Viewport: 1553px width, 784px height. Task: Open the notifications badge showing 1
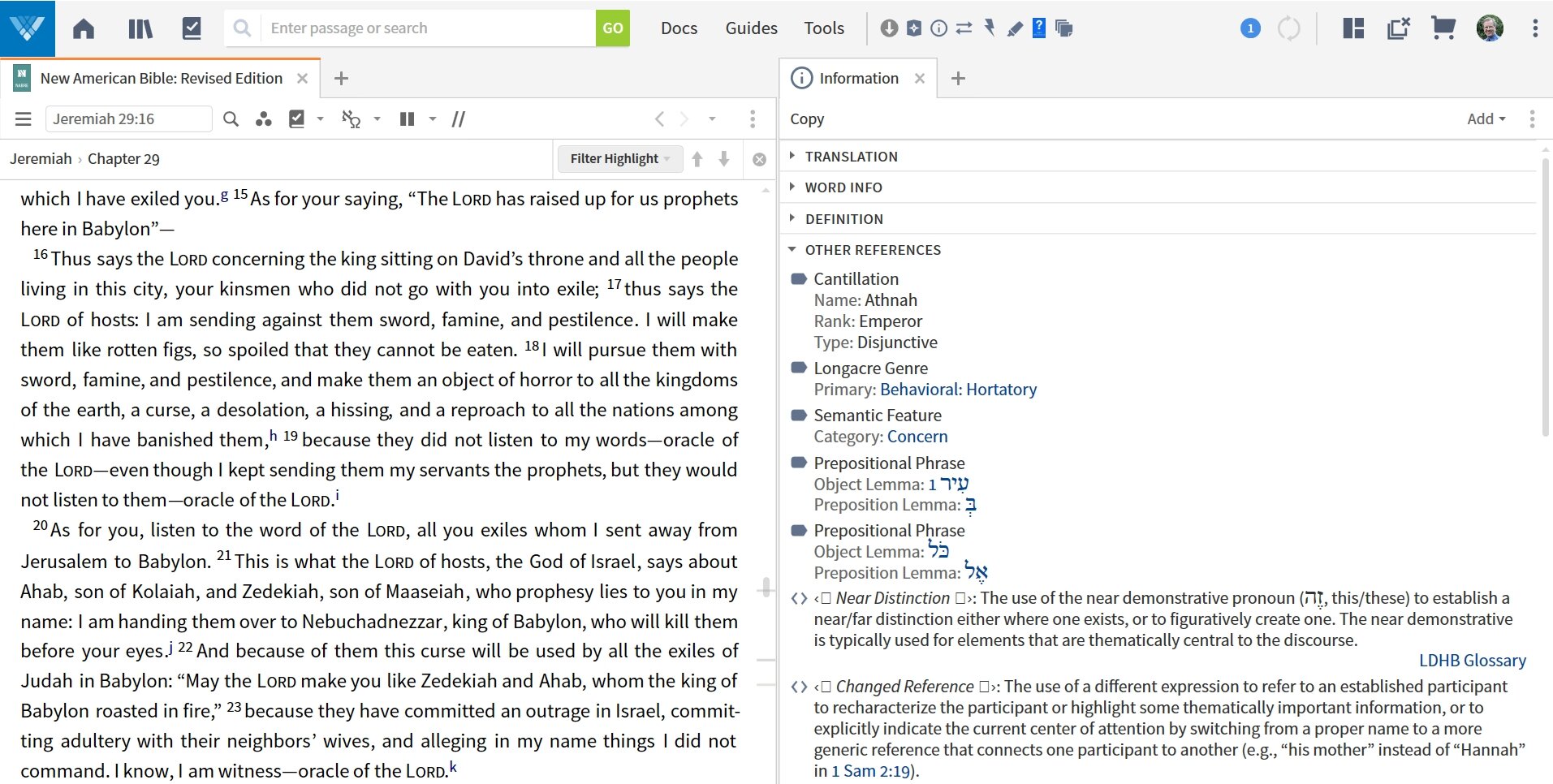(1250, 28)
